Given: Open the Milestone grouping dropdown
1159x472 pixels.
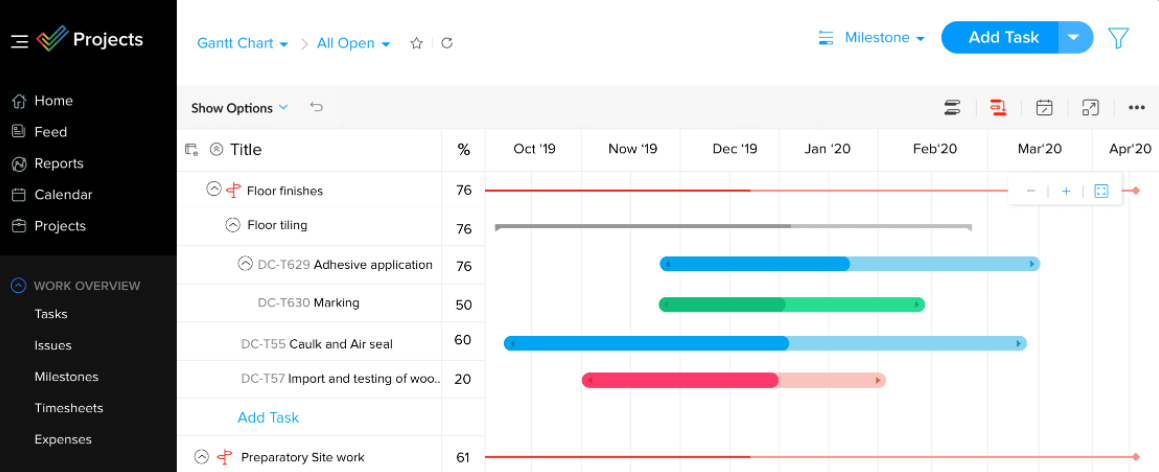Looking at the screenshot, I should 872,38.
